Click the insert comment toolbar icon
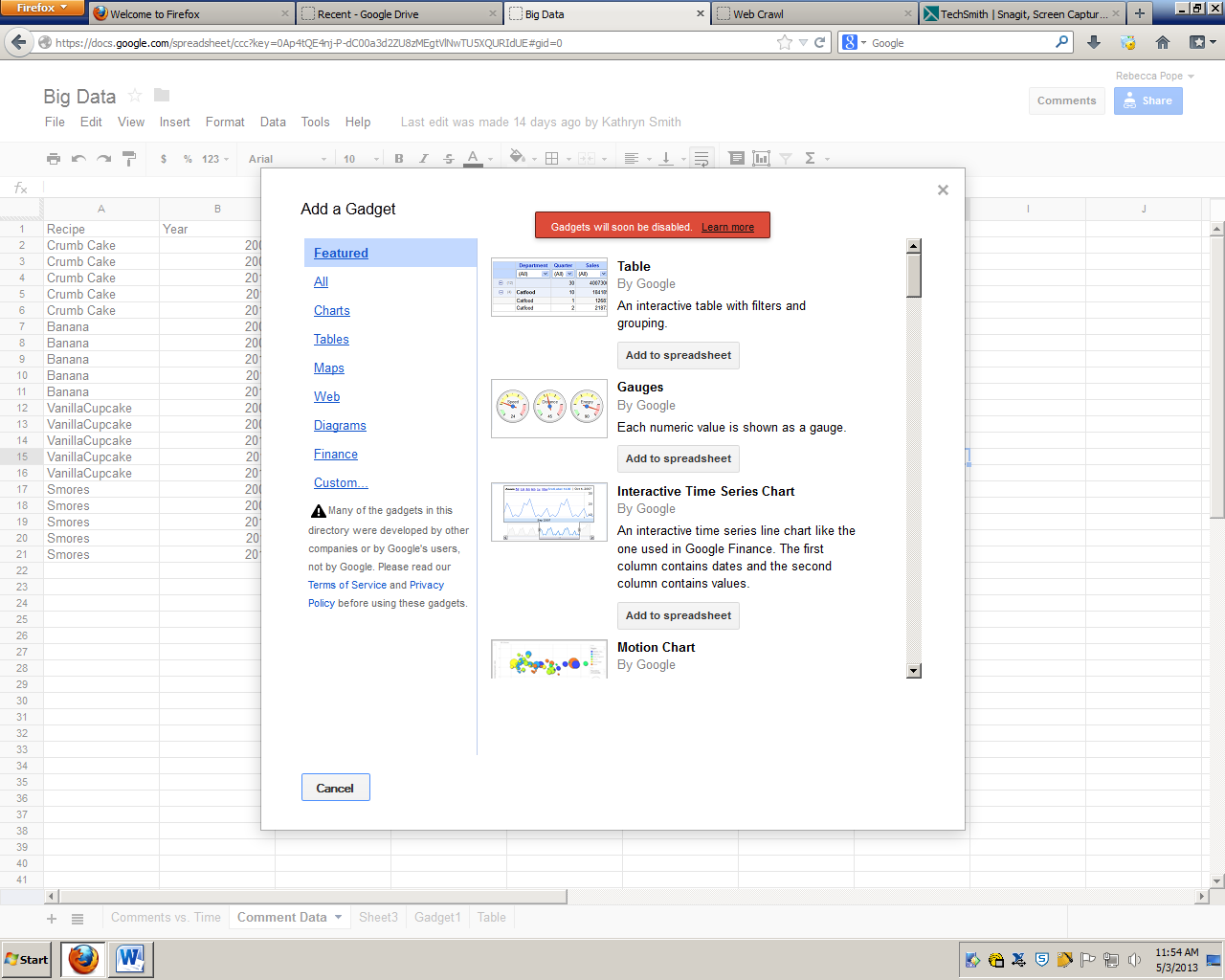 [x=736, y=159]
